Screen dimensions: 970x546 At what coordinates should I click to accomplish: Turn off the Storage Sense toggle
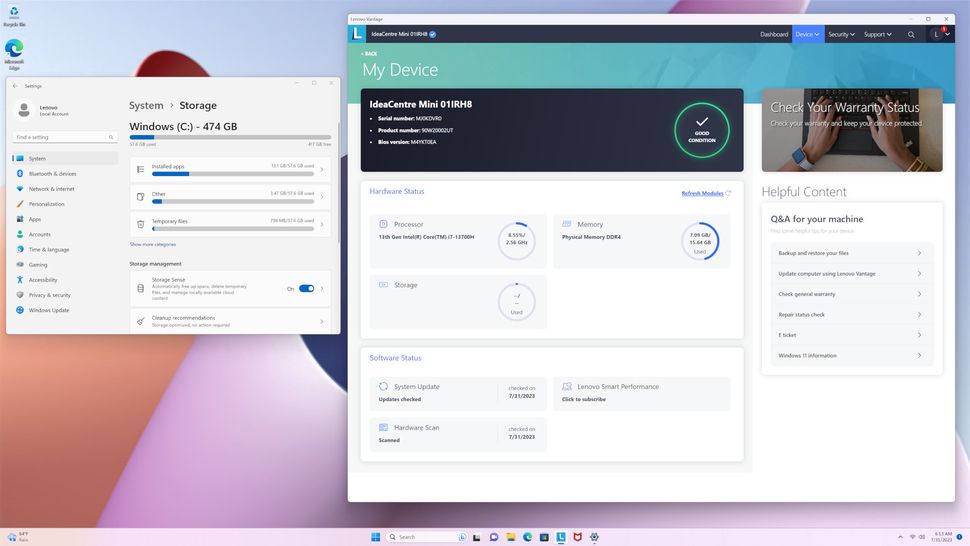tap(306, 288)
